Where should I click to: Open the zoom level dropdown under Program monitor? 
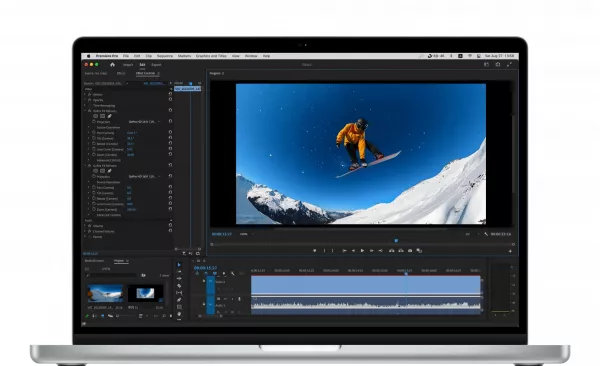click(247, 234)
